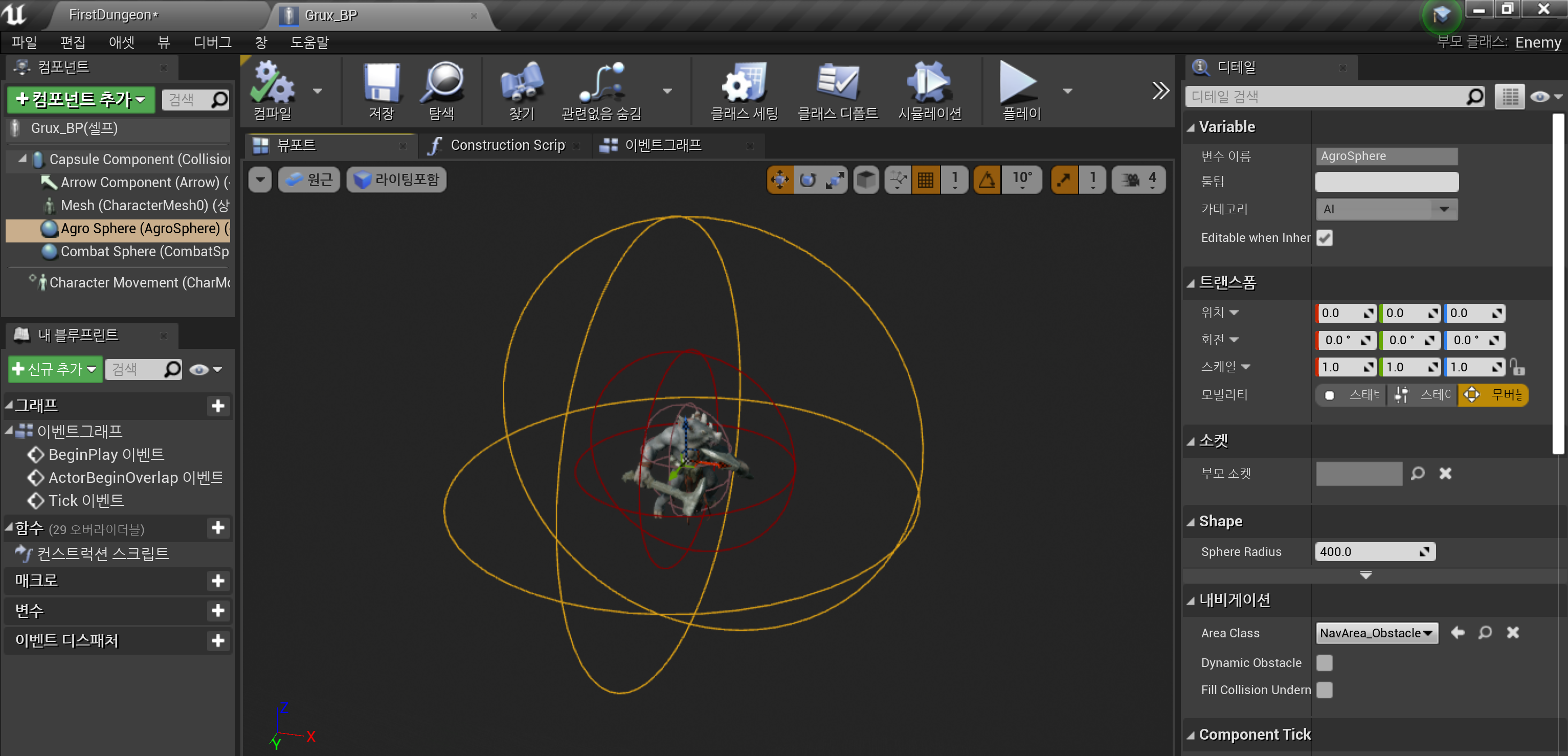
Task: Click the Perspective (원근) view button
Action: (x=309, y=180)
